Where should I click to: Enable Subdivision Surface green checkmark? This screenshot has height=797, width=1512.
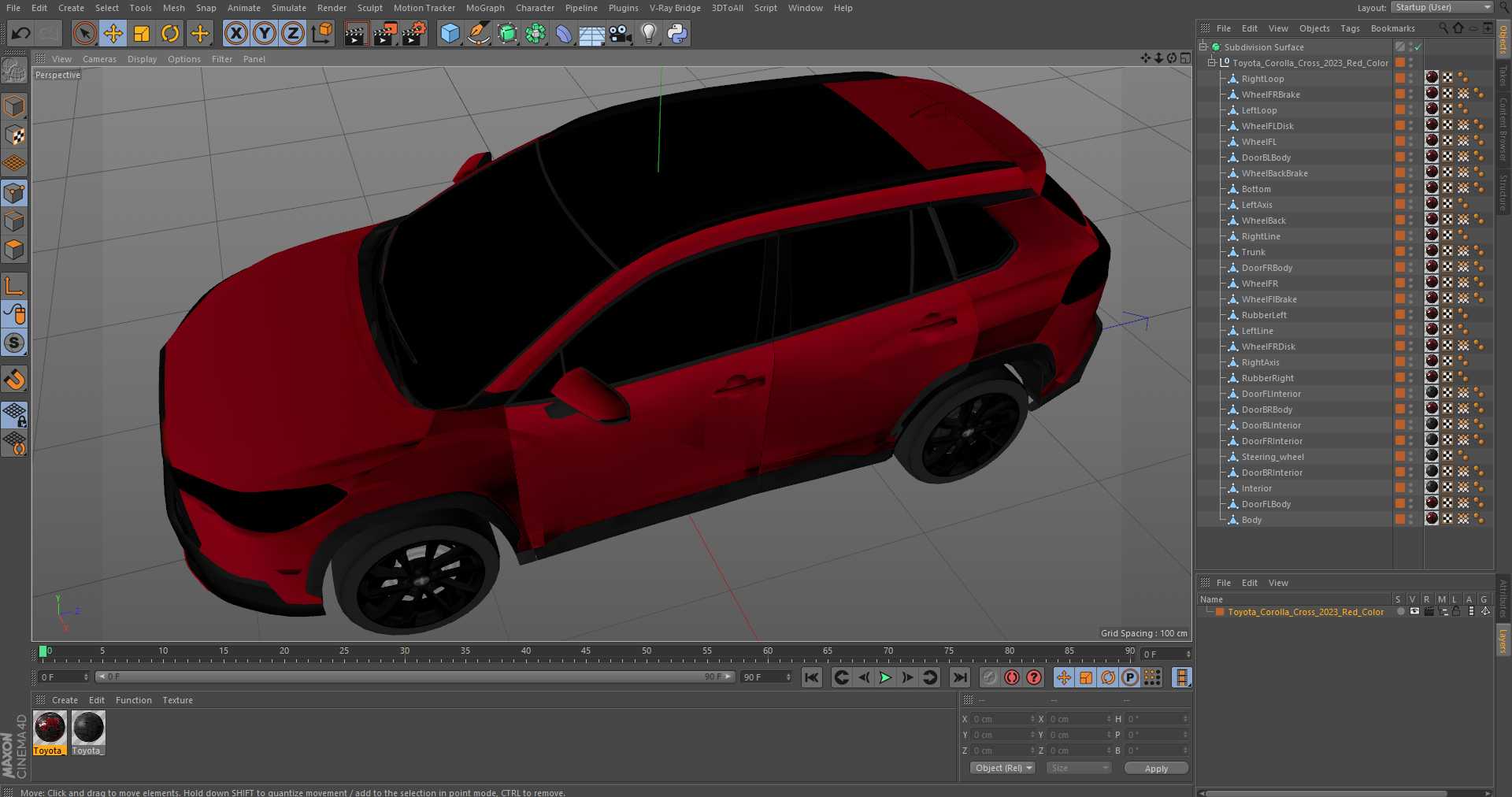[1417, 47]
